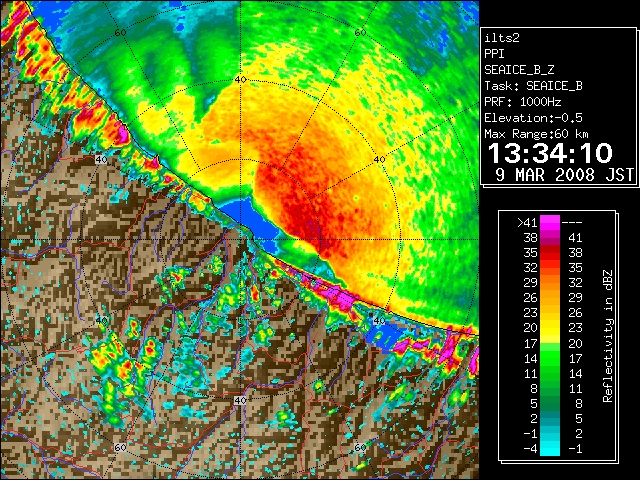Viewport: 640px width, 480px height.
Task: Click the 40 km ring label directly south
Action: pos(240,400)
